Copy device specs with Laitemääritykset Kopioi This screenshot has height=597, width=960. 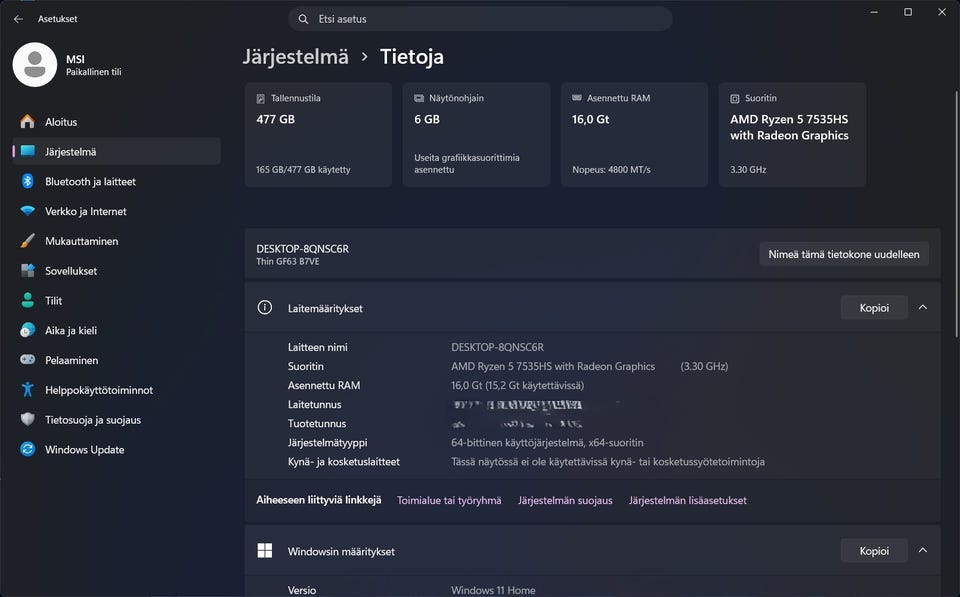874,307
